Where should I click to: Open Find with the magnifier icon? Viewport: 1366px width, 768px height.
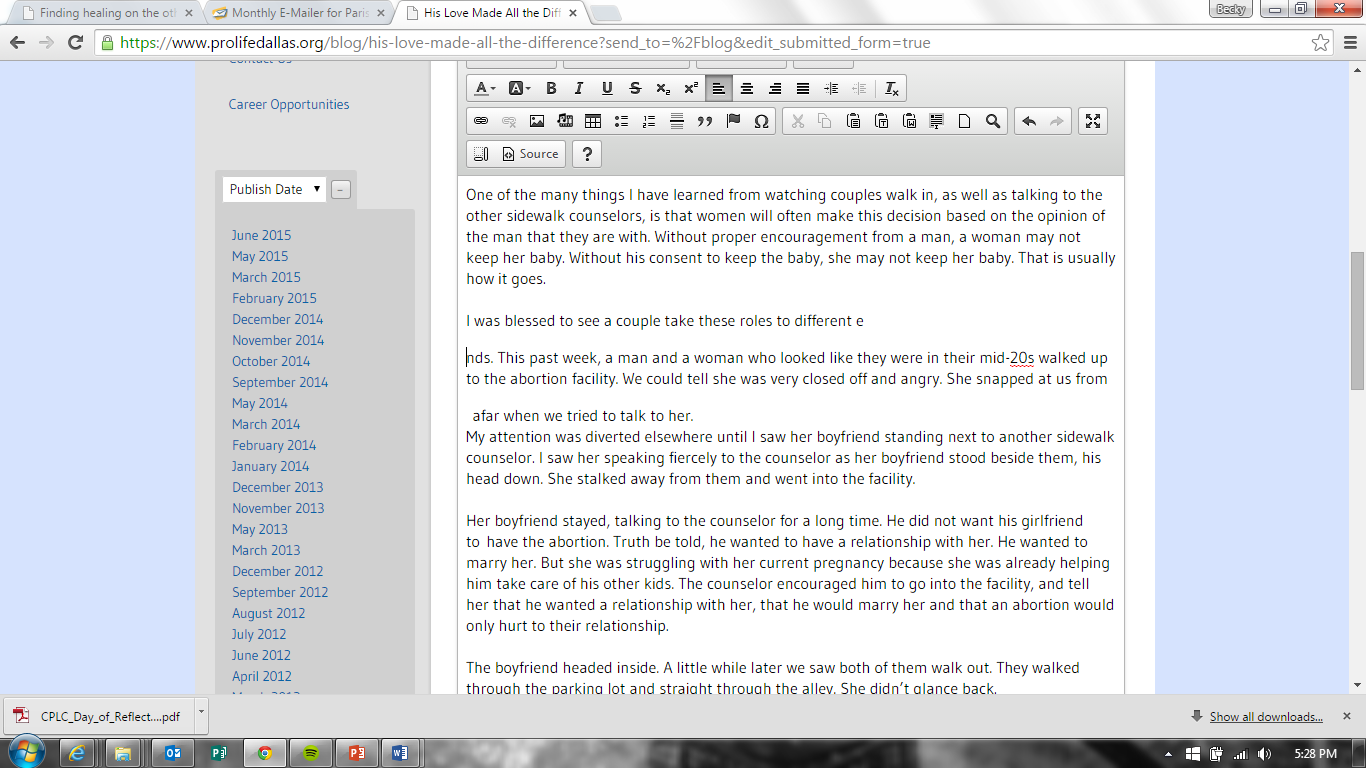[x=993, y=121]
